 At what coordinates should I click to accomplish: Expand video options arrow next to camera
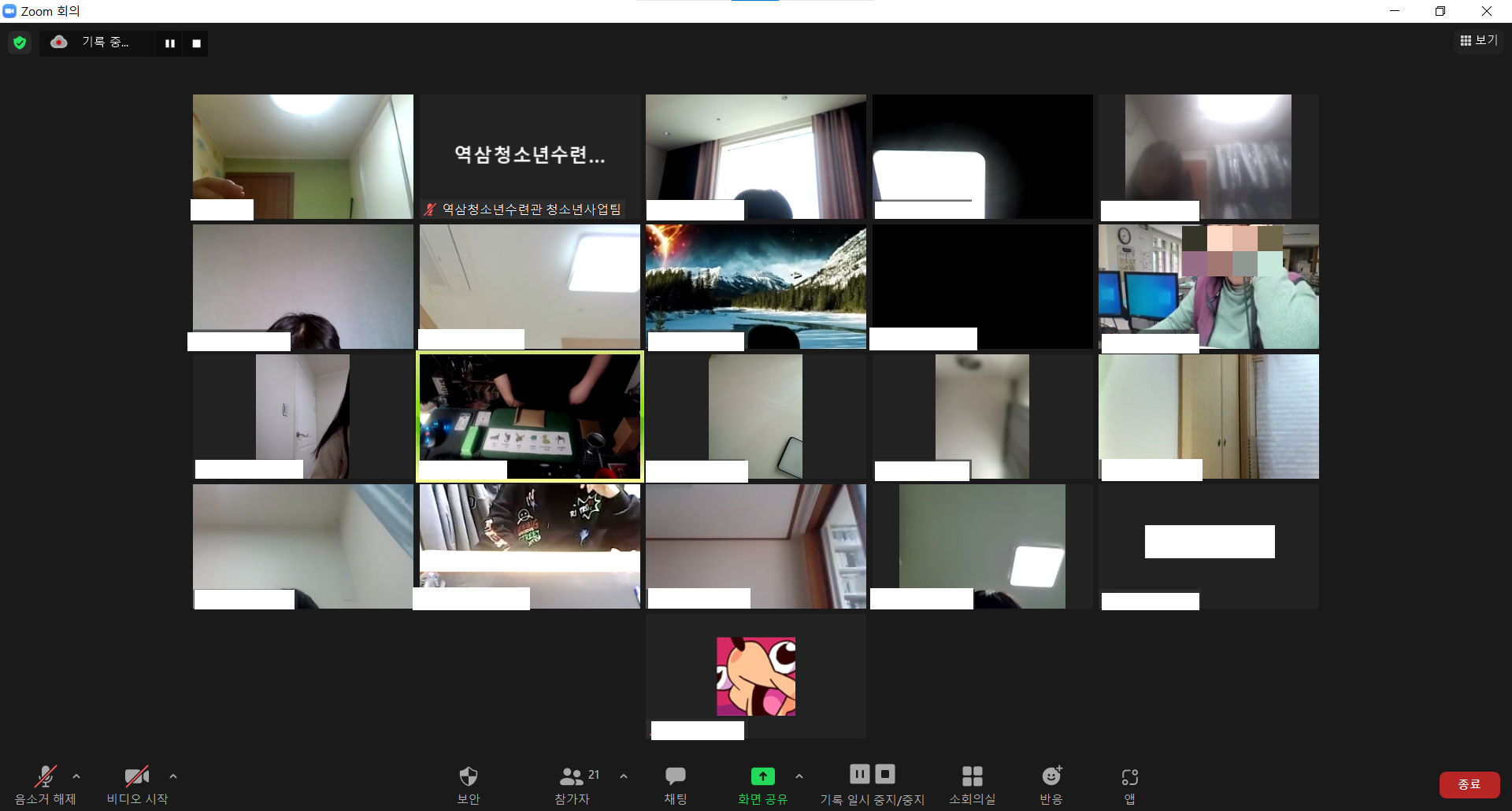(173, 776)
